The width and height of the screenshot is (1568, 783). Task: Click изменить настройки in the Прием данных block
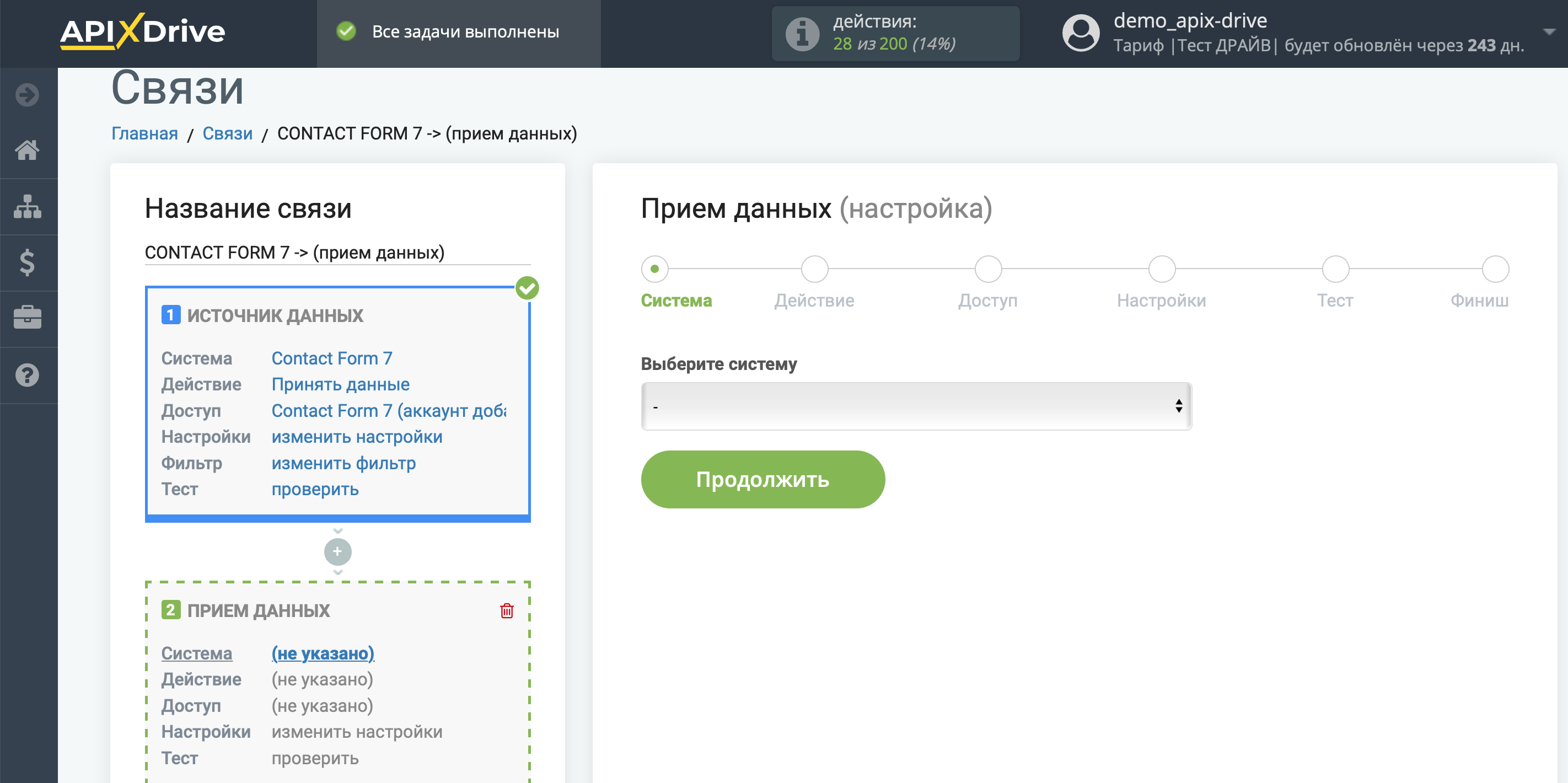(x=357, y=731)
